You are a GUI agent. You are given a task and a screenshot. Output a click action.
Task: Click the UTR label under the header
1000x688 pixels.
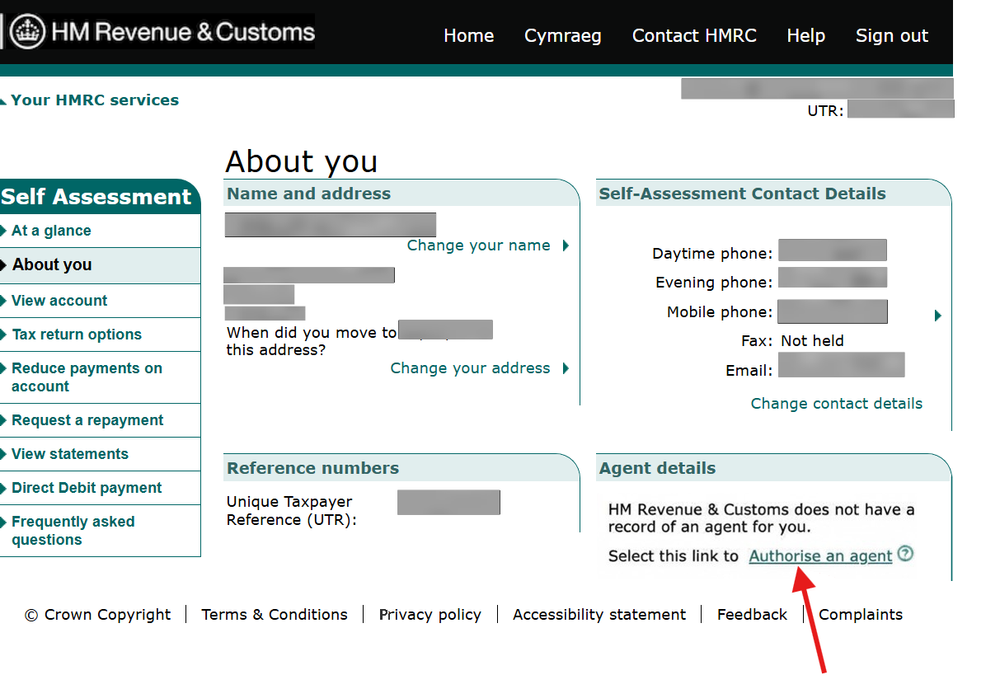click(825, 111)
